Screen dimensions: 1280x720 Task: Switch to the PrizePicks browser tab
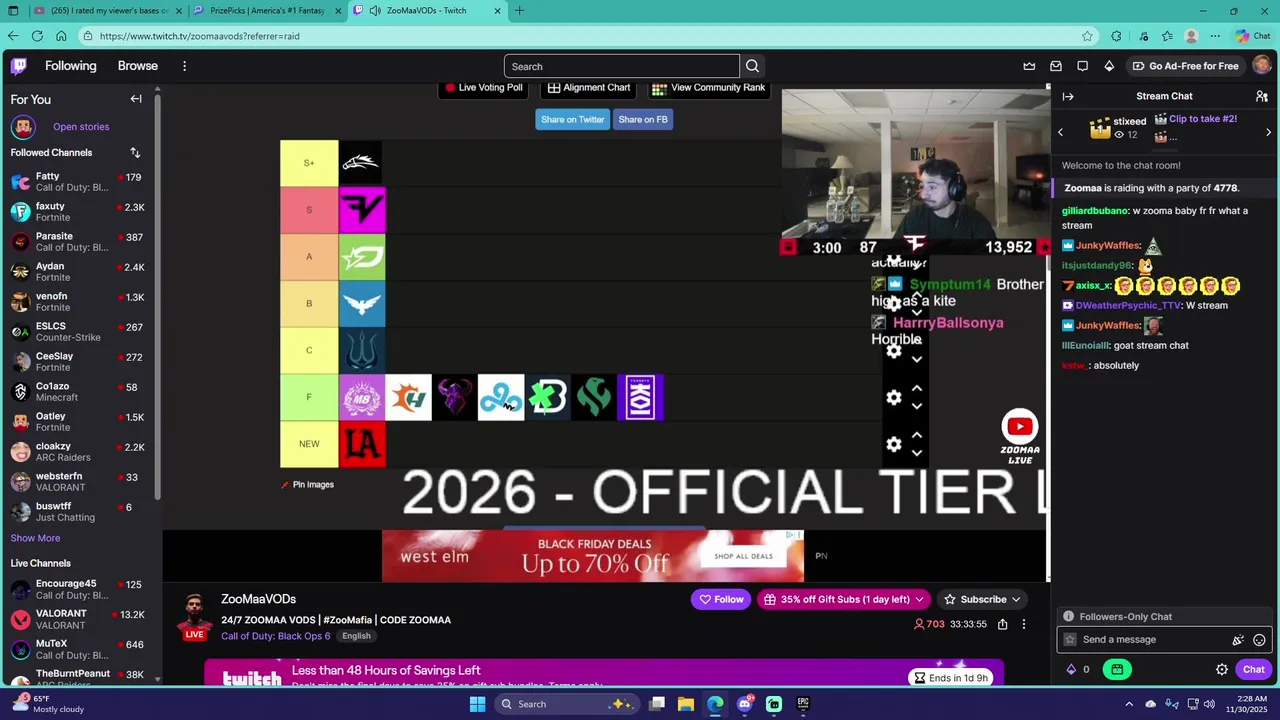pos(268,11)
